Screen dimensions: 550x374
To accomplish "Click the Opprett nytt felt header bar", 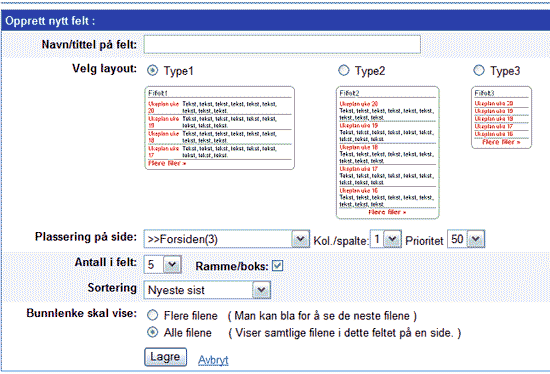I will [x=276, y=21].
